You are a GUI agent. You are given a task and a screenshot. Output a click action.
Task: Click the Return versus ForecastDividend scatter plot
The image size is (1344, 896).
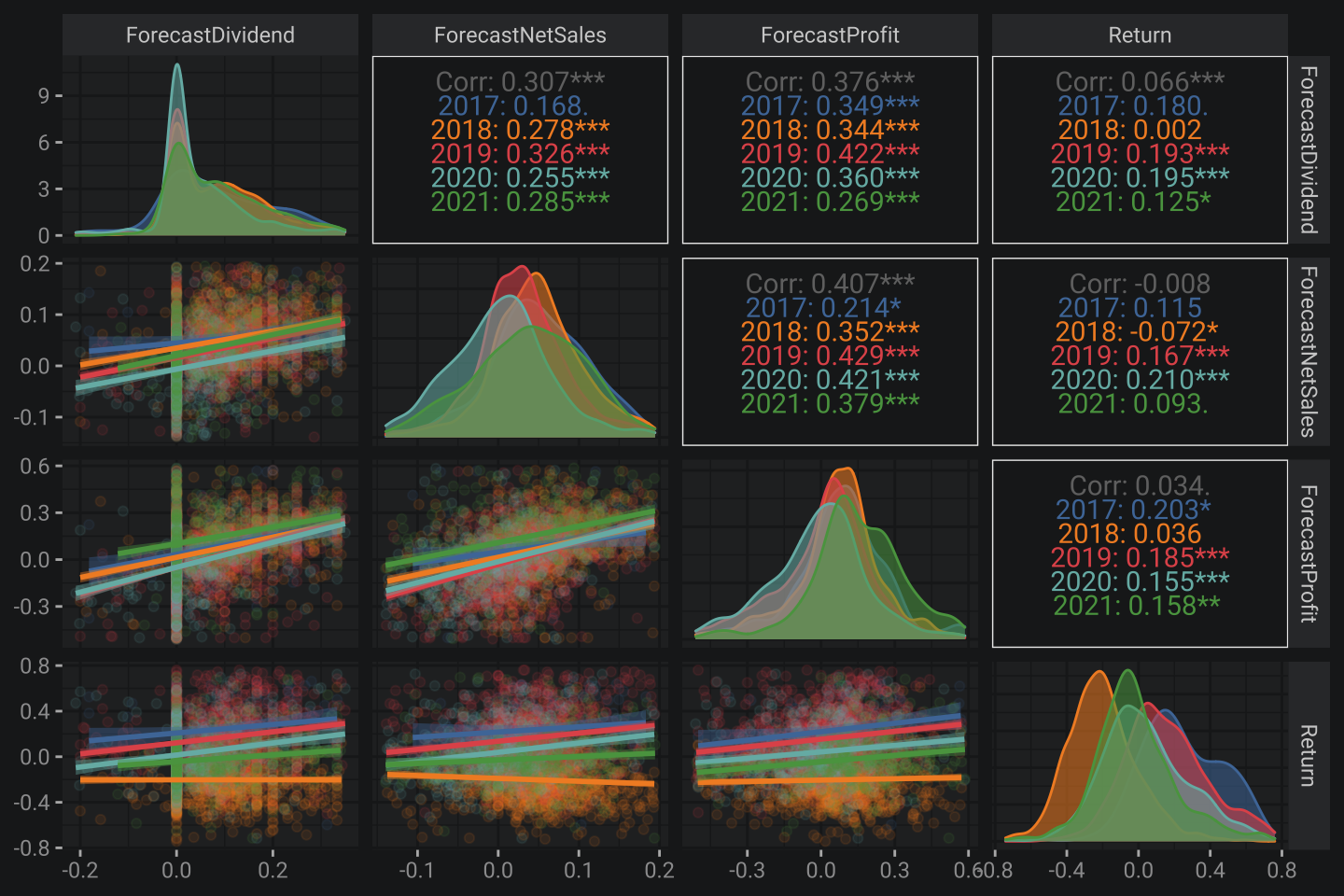point(210,756)
